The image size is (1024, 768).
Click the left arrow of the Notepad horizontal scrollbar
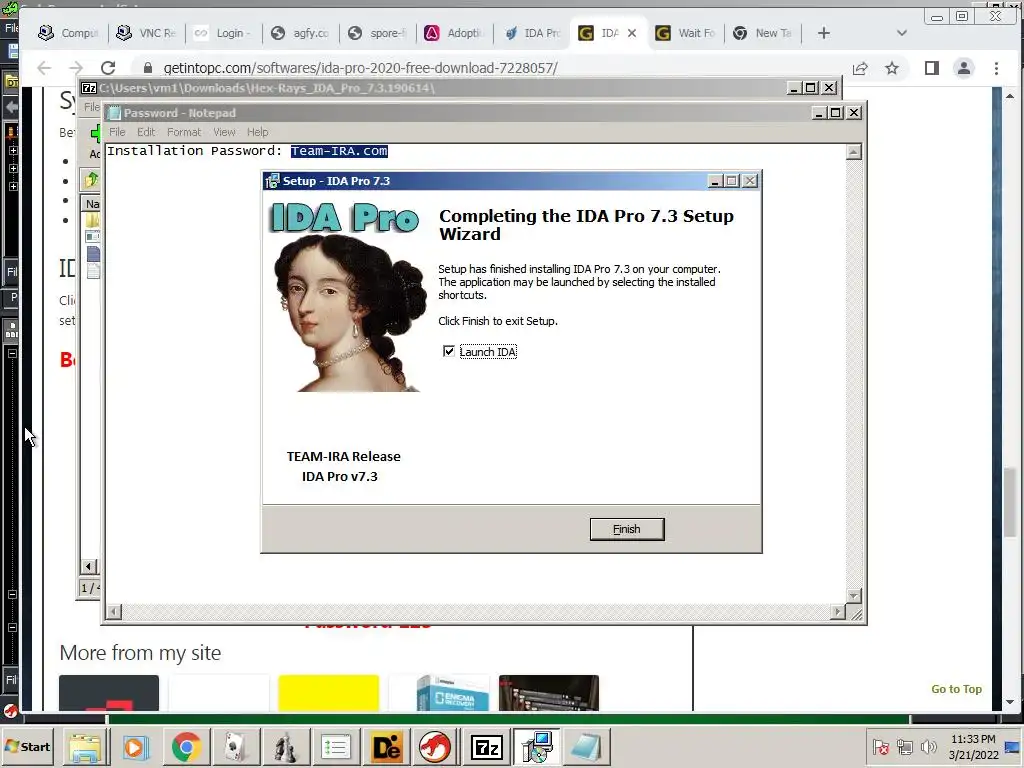click(114, 611)
